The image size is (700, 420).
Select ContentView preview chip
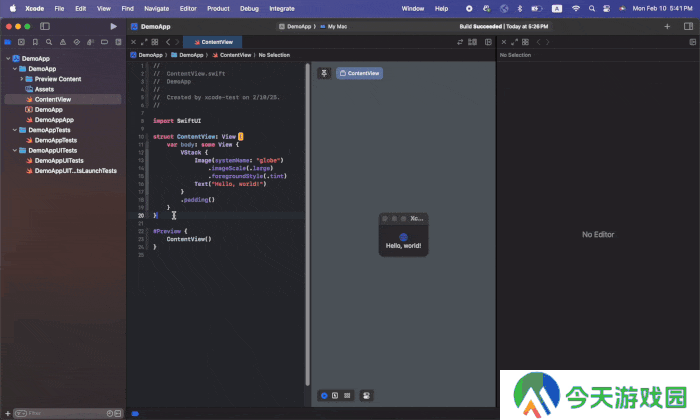point(359,73)
